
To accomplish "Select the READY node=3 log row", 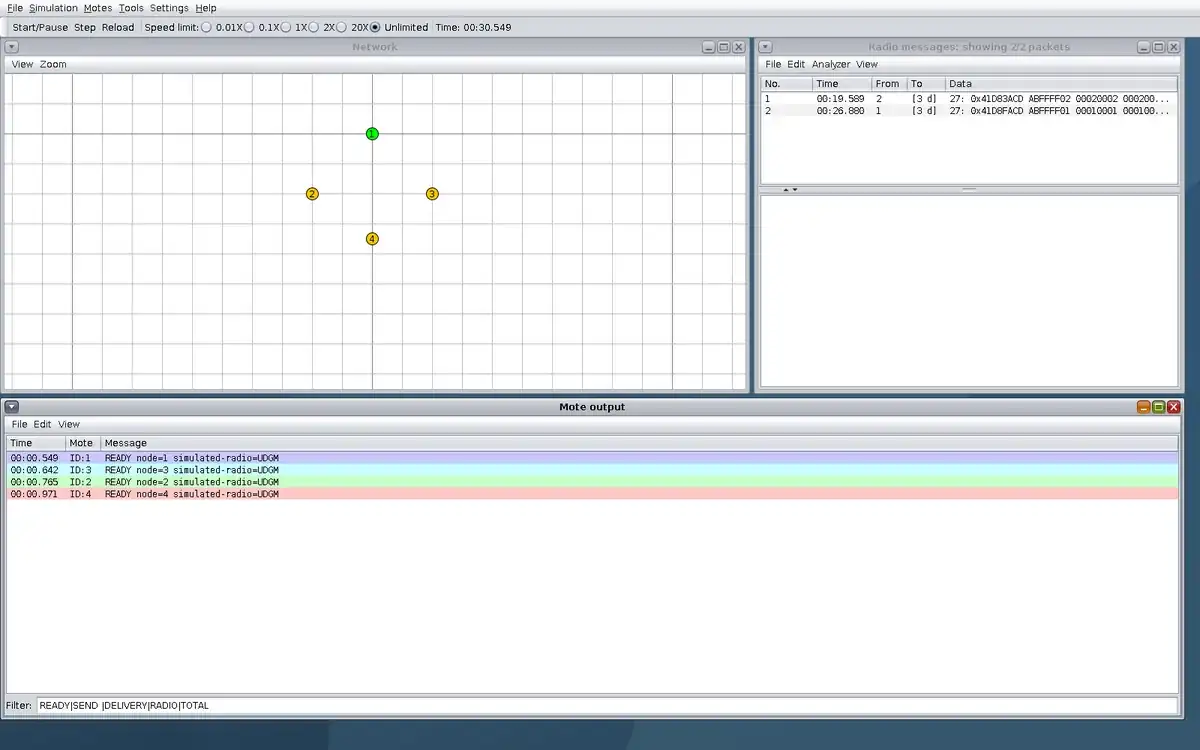I will pyautogui.click(x=593, y=470).
